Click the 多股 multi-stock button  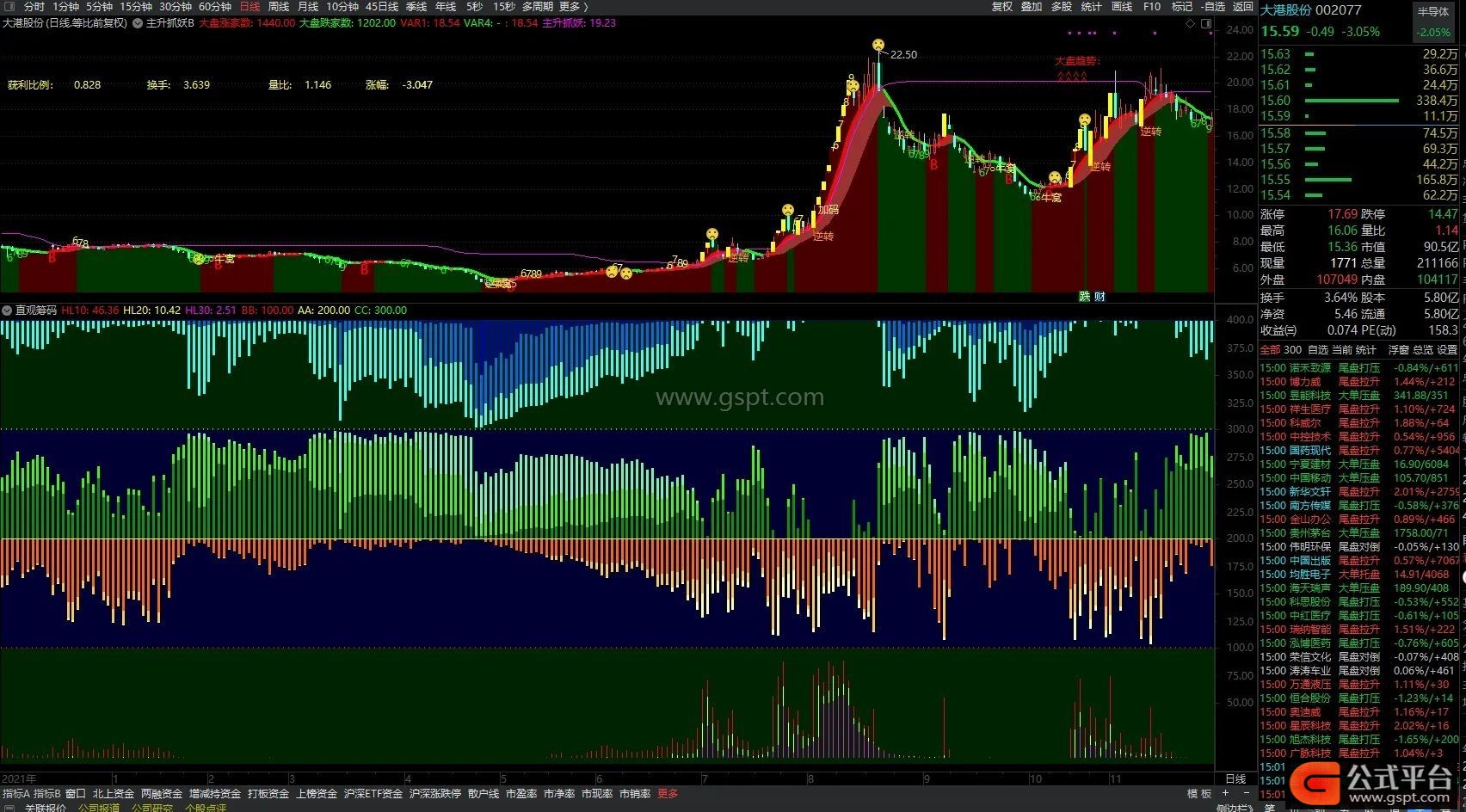(x=1062, y=6)
